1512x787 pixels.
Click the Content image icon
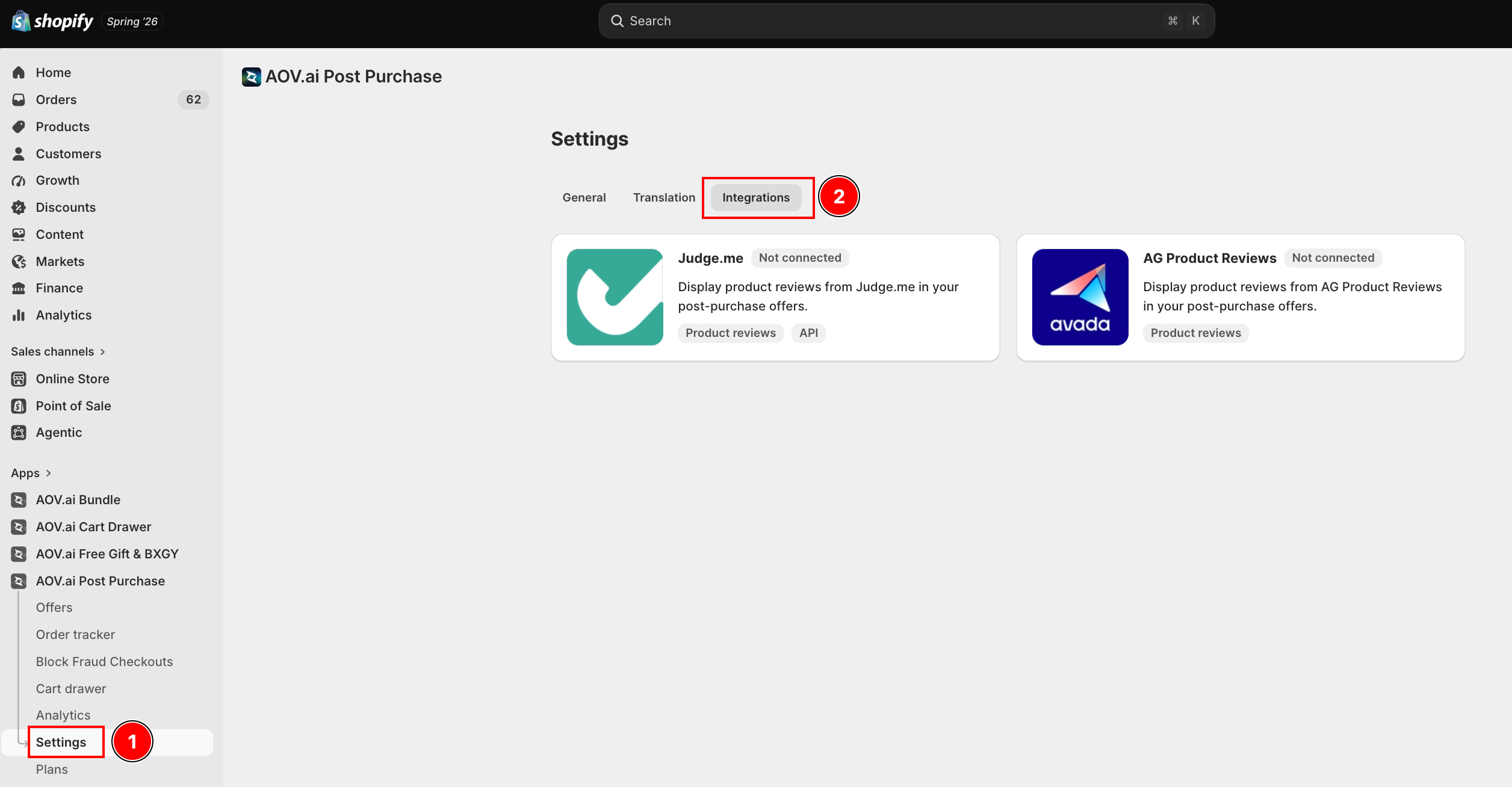[x=19, y=235]
